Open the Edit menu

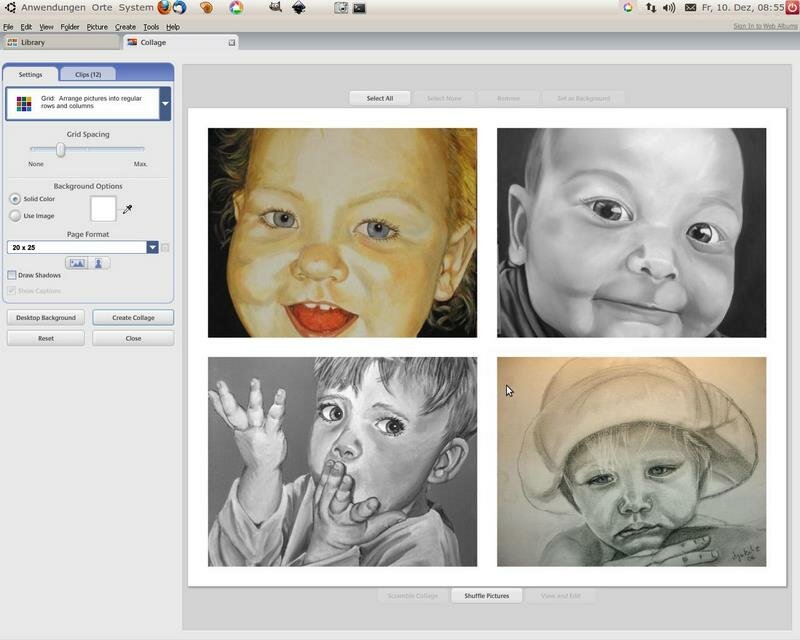click(x=26, y=27)
